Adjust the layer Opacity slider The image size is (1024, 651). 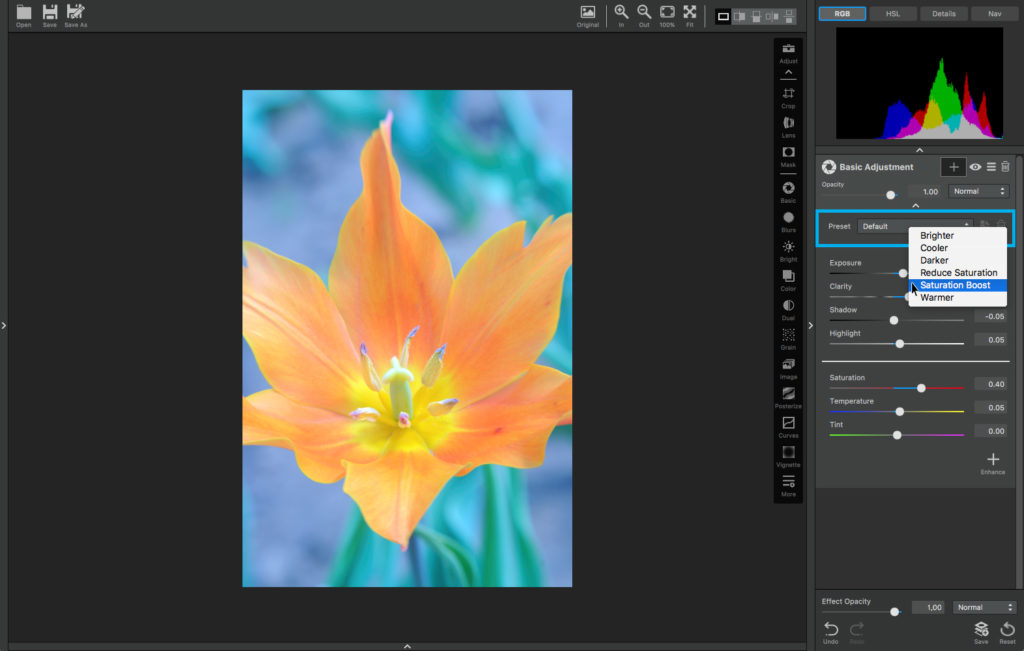coord(891,195)
